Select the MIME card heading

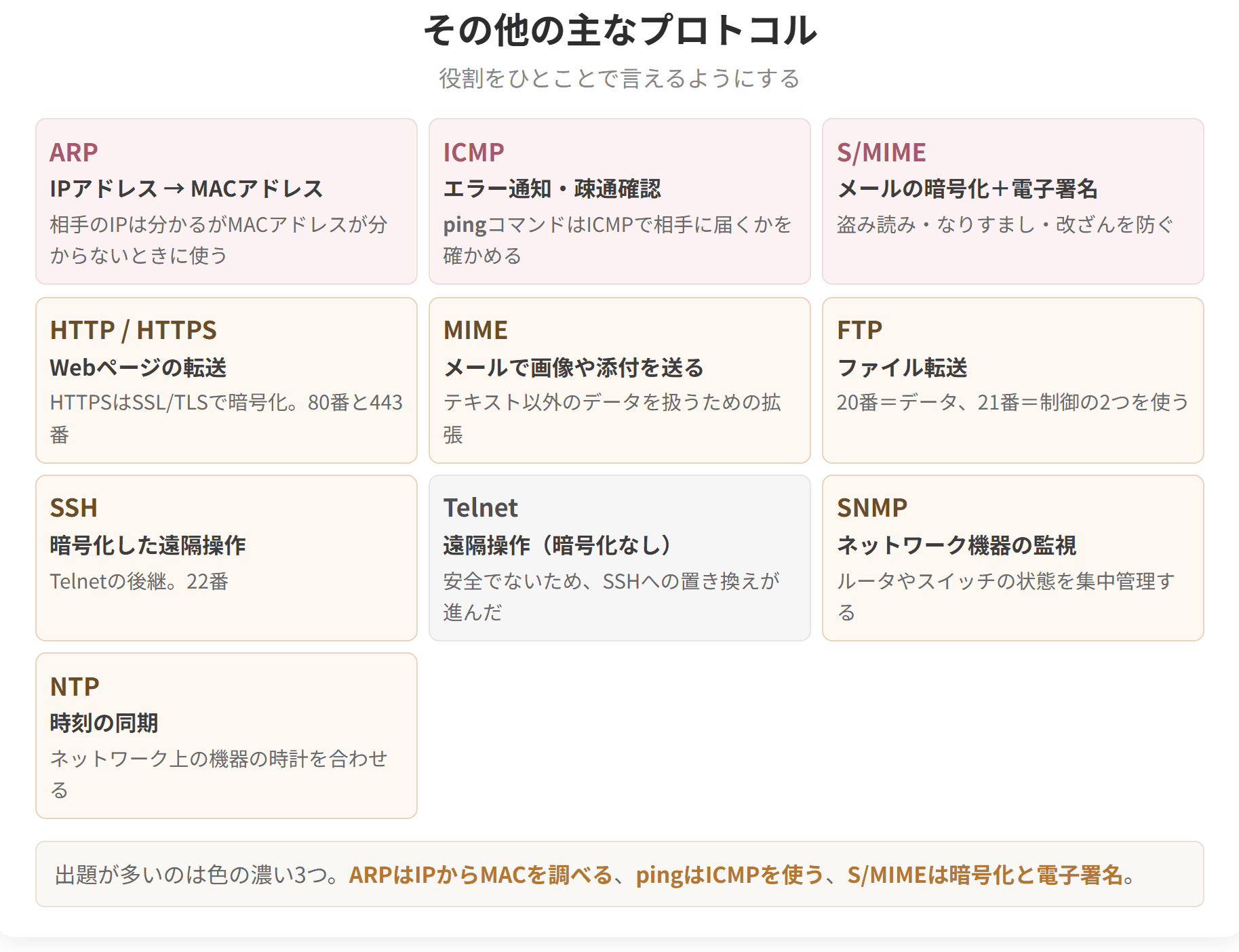(x=475, y=330)
